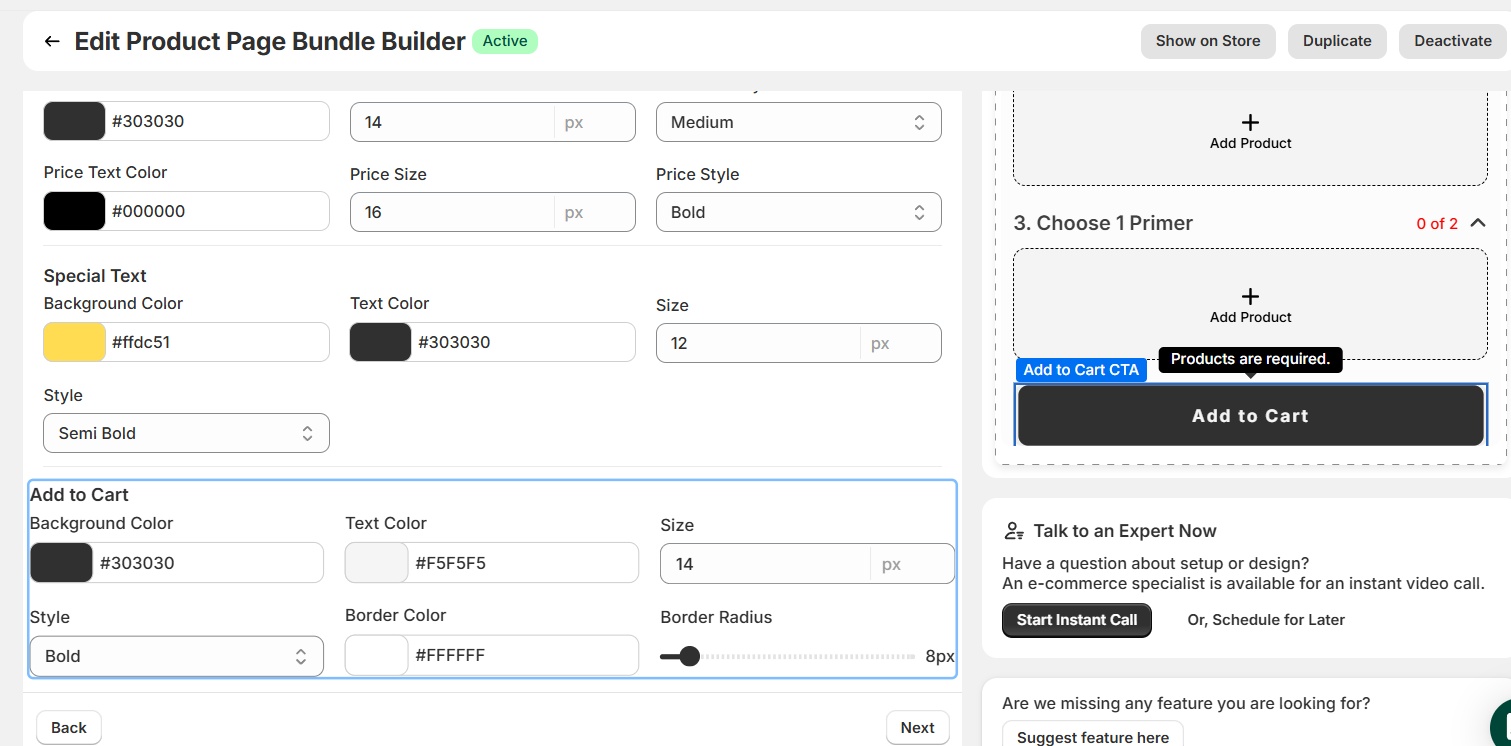
Task: Adjust the Border Radius slider handle
Action: tap(689, 656)
